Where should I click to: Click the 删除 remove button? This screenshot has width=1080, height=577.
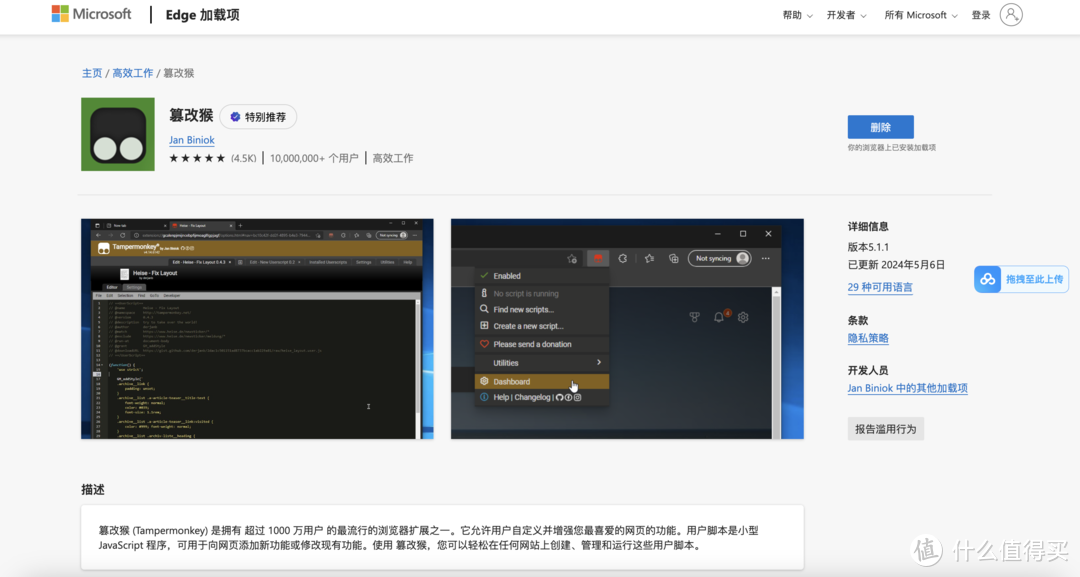click(880, 127)
